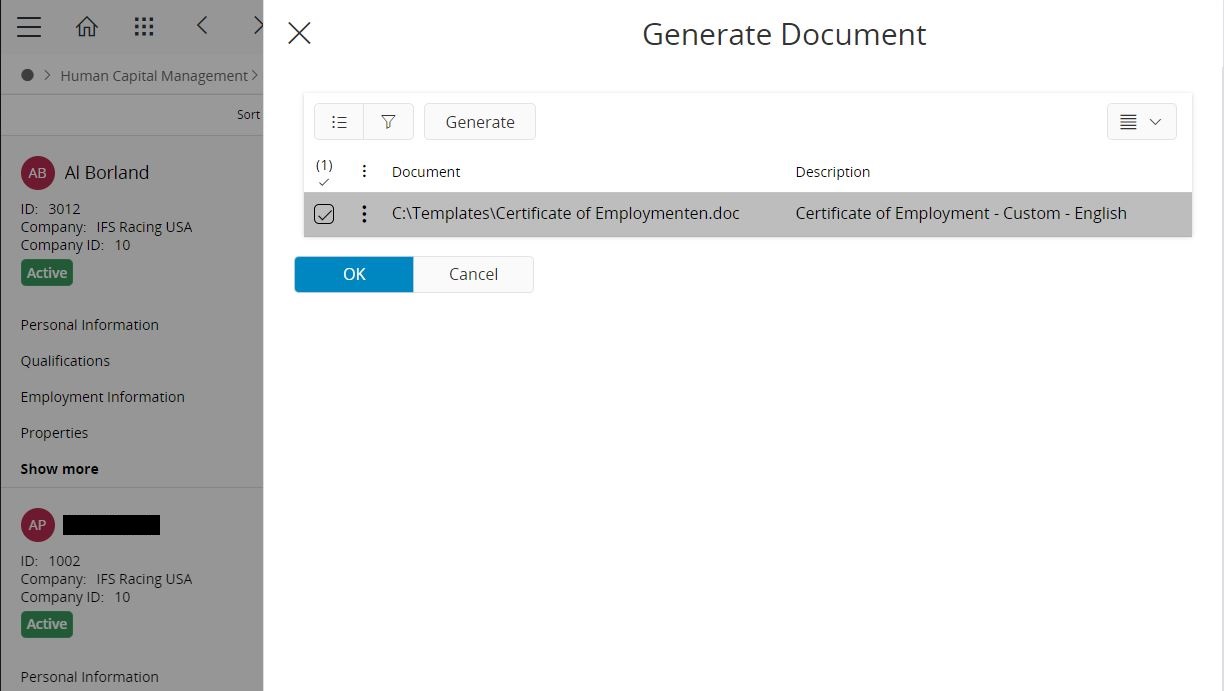Uncheck the Certificate of Employment row checkbox
The width and height of the screenshot is (1224, 691).
click(x=324, y=214)
